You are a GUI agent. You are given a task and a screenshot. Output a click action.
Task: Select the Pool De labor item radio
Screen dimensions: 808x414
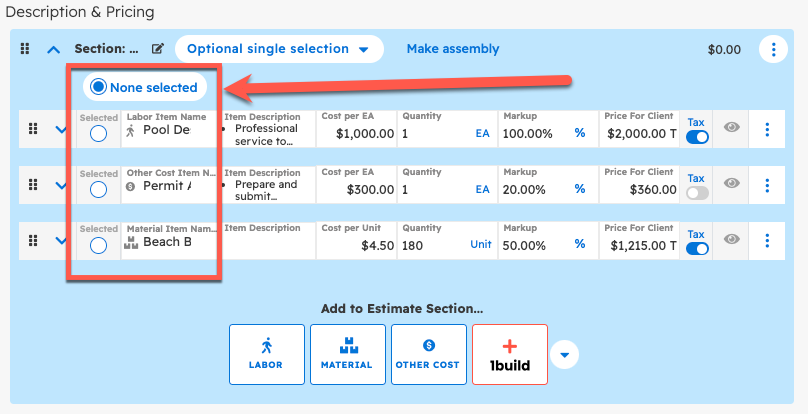click(98, 134)
